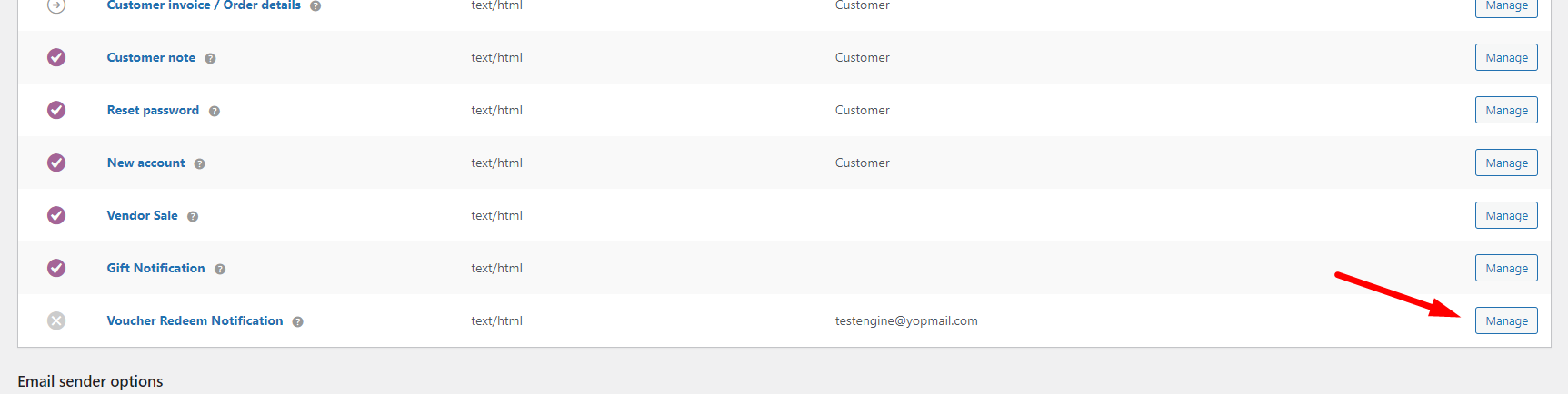Click Manage button for Reset password
Screen dimensions: 1568x394
(1506, 110)
